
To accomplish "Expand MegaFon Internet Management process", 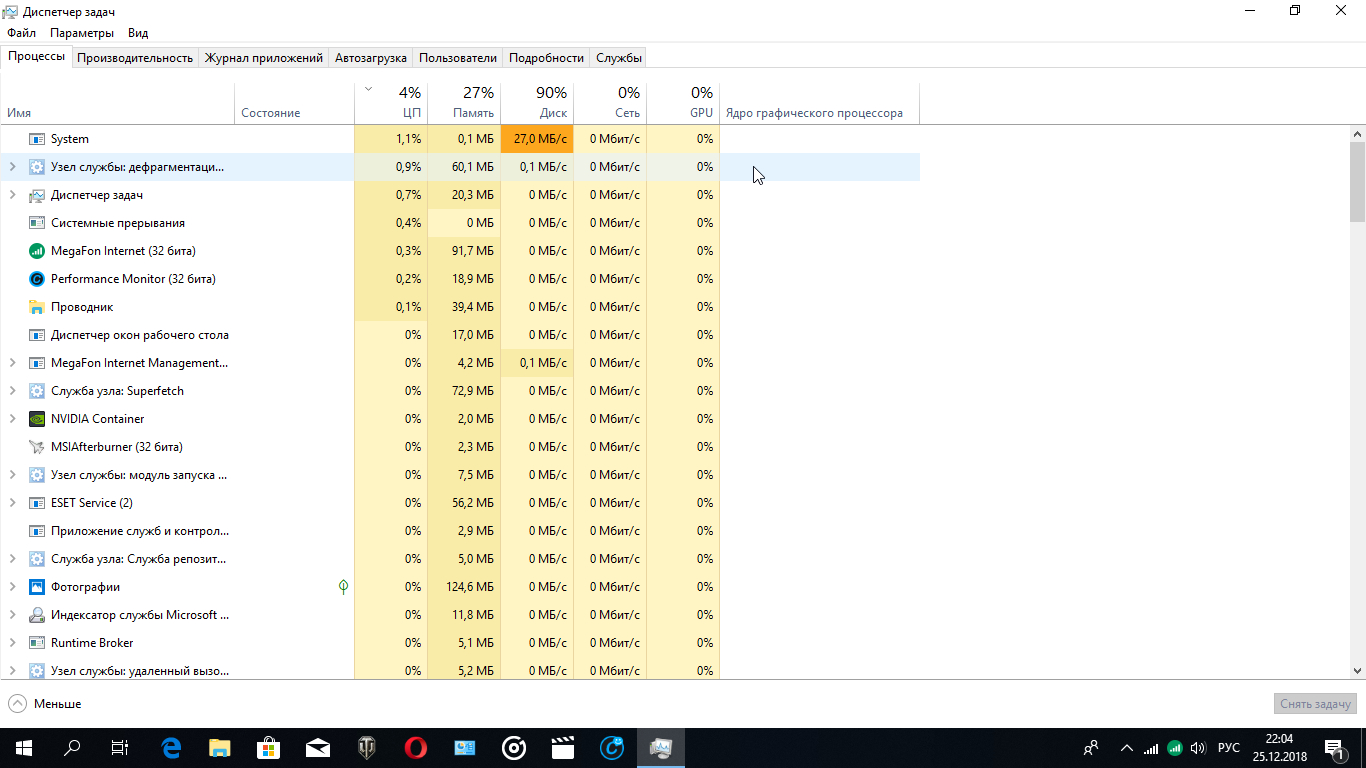I will (x=12, y=363).
